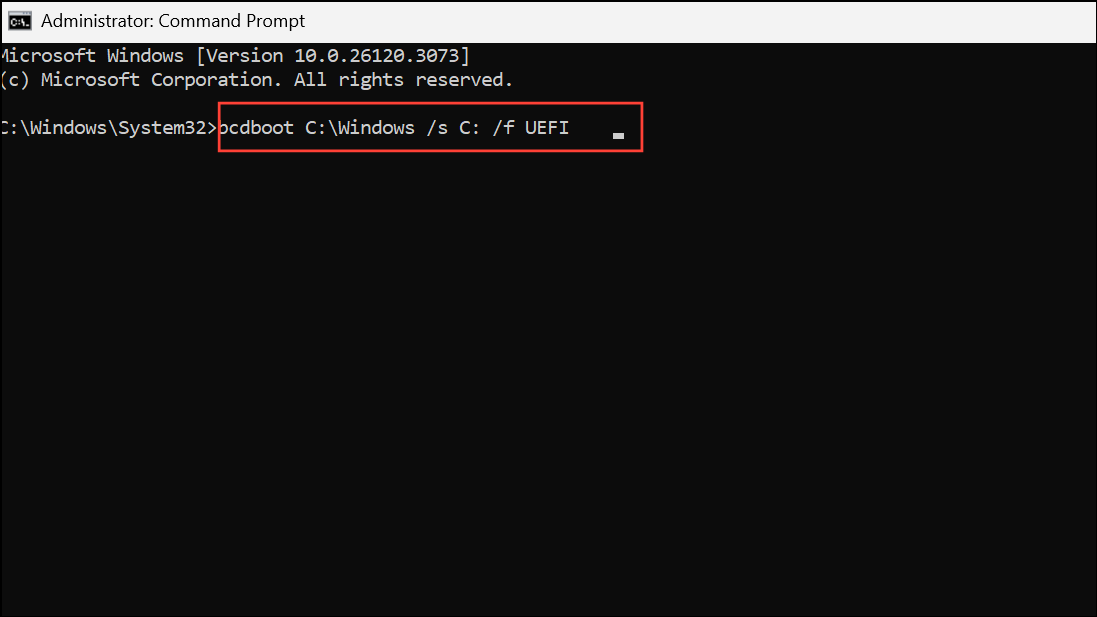
Task: Click the title bar of the console window
Action: tap(600, 20)
